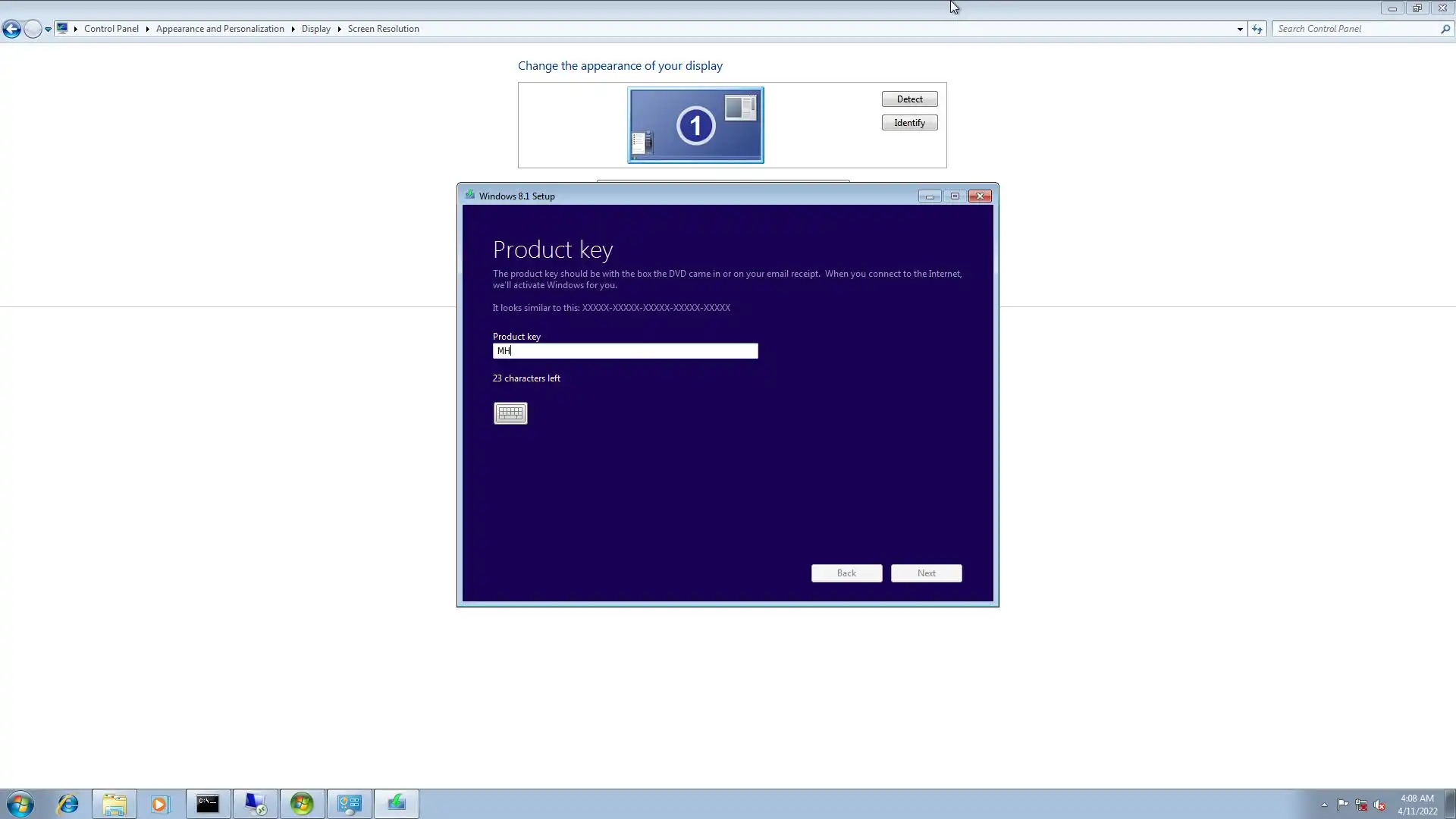
Task: Switch to Command Prompt taskbar window
Action: coord(208,804)
